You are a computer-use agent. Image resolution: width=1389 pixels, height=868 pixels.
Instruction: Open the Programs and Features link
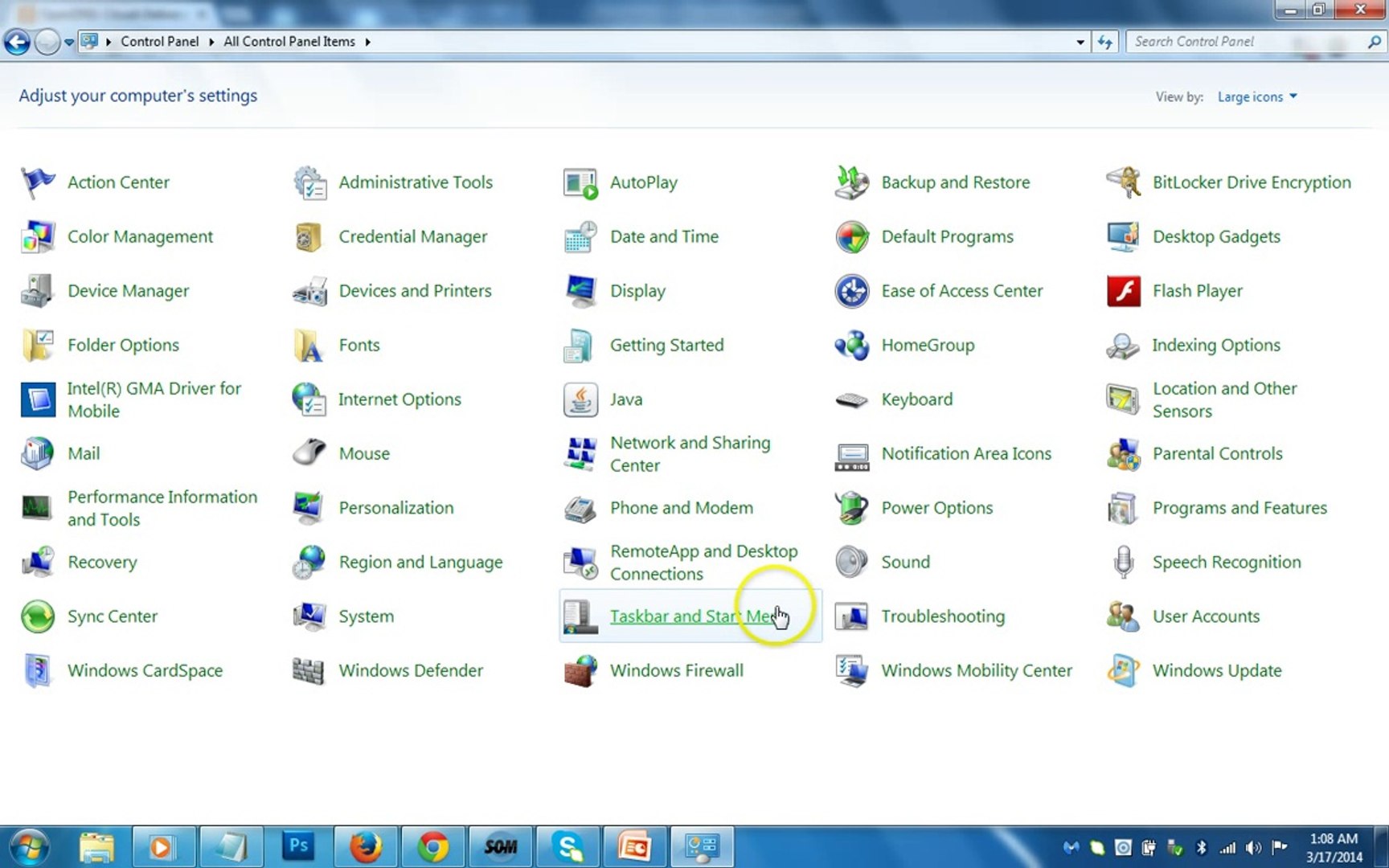(1239, 508)
